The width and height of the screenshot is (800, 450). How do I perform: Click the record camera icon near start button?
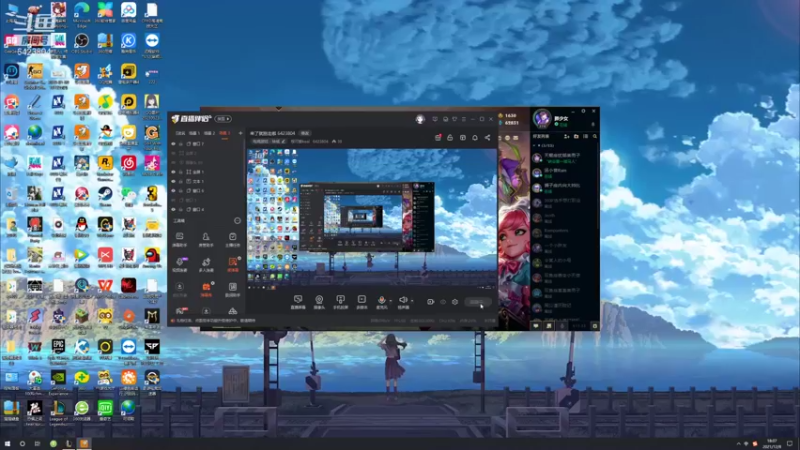click(430, 302)
